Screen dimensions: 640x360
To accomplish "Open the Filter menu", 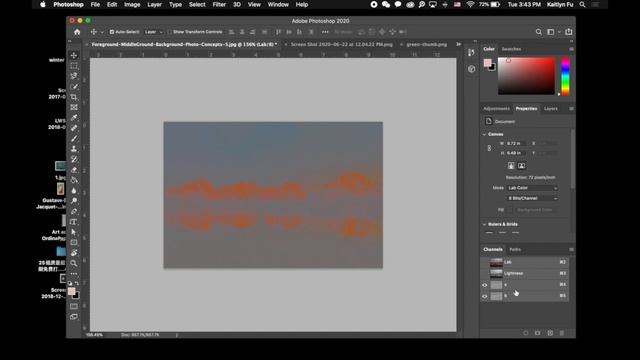I will (219, 4).
